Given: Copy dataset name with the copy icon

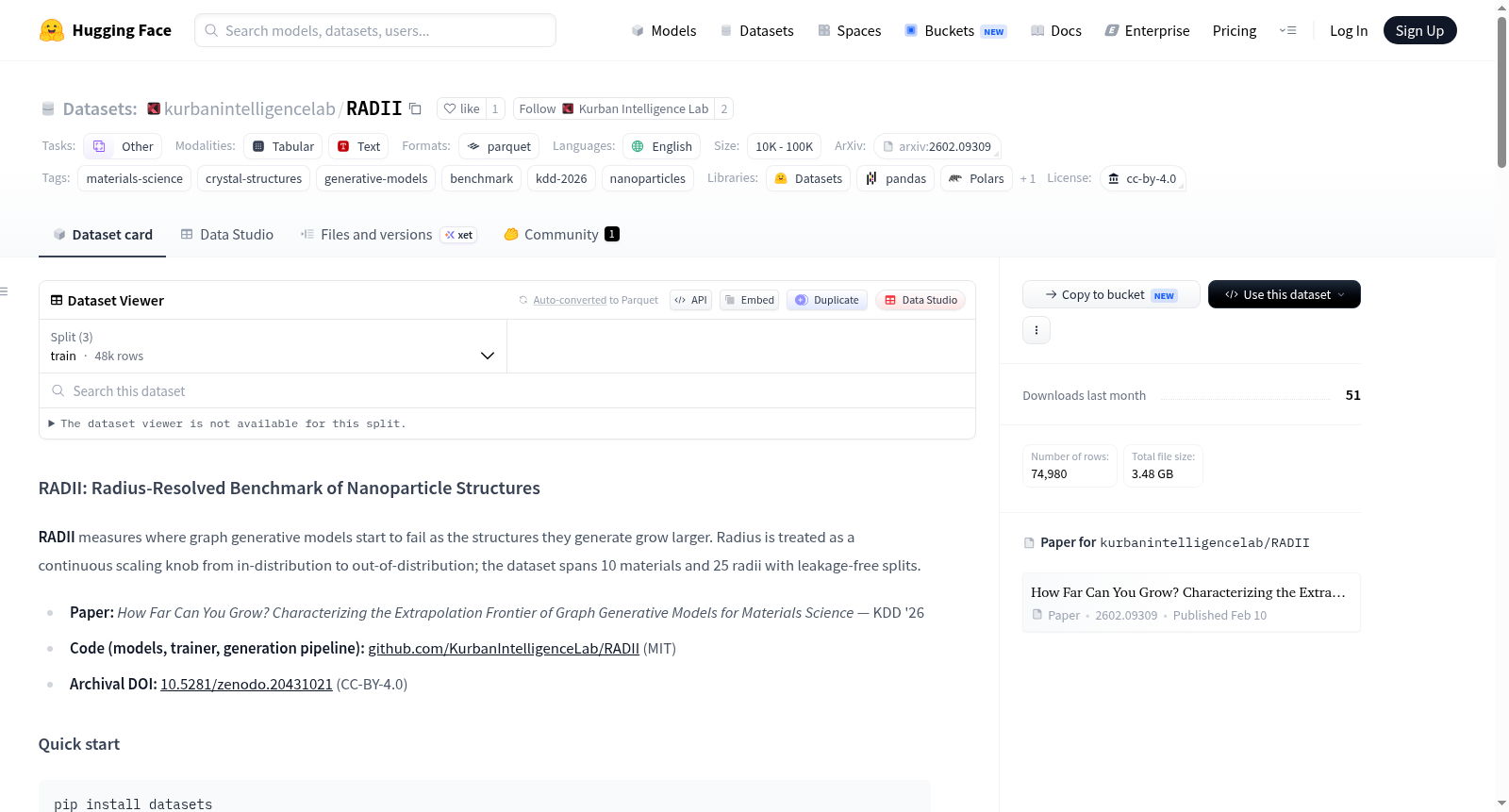Looking at the screenshot, I should (x=415, y=108).
